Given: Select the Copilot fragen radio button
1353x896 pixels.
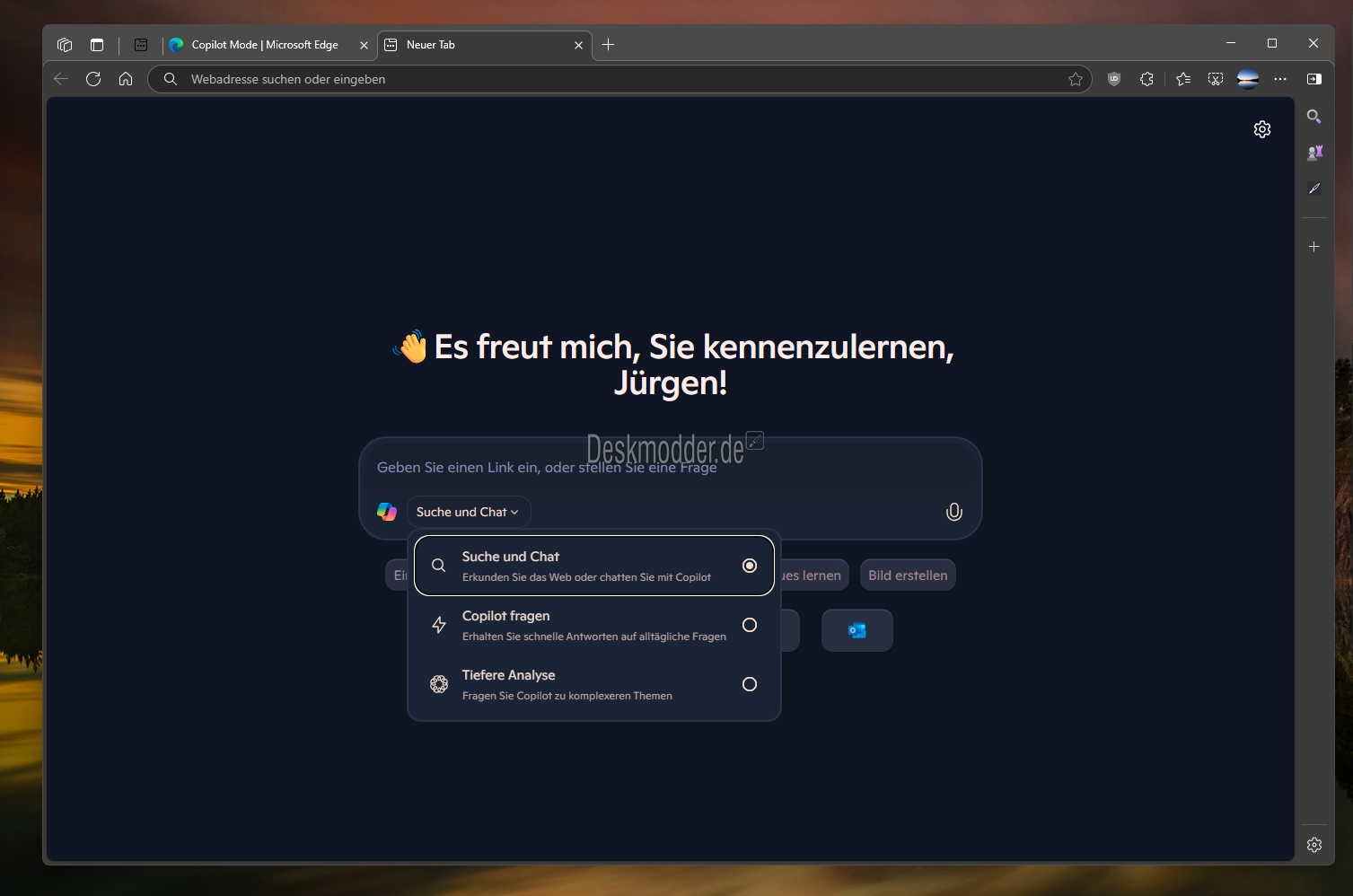Looking at the screenshot, I should (x=750, y=625).
